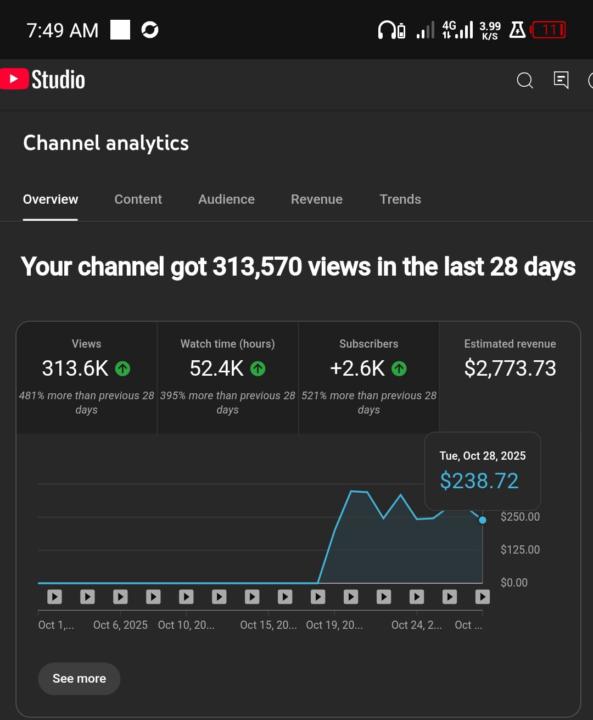The image size is (593, 720).
Task: Tap the circular sync icon in status bar
Action: (150, 30)
